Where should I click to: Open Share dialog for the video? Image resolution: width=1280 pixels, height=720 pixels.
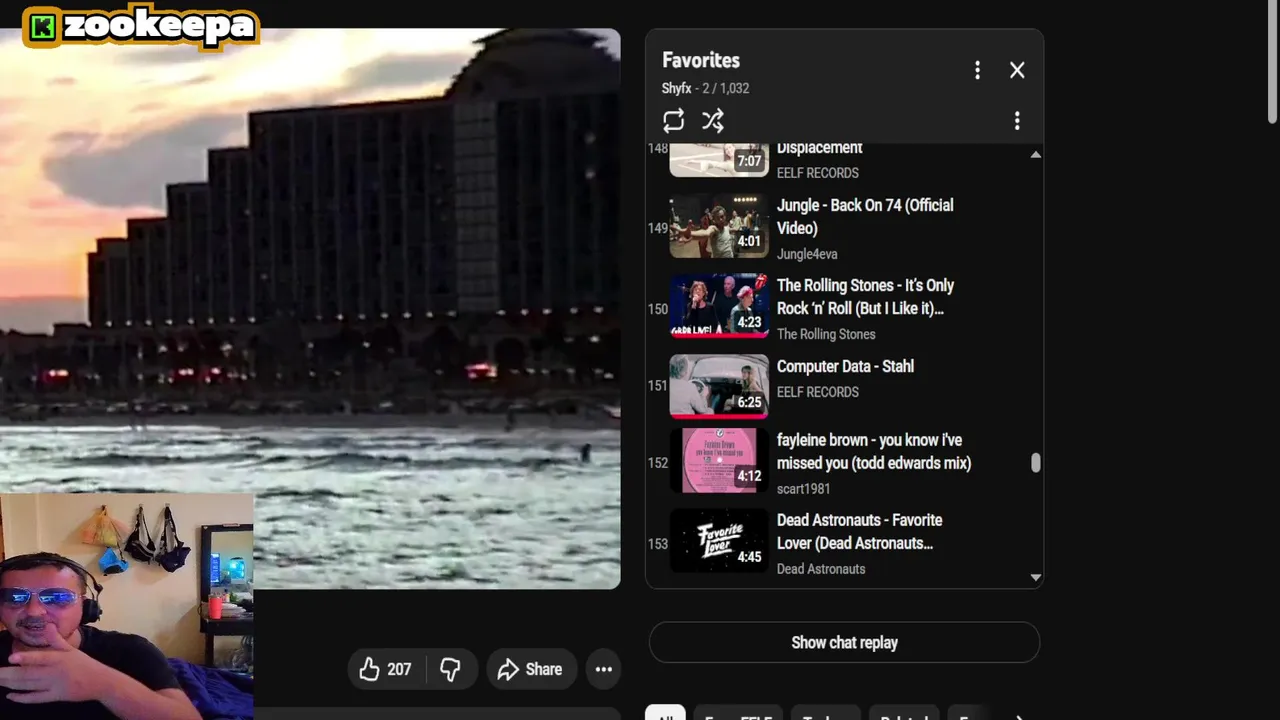(531, 669)
